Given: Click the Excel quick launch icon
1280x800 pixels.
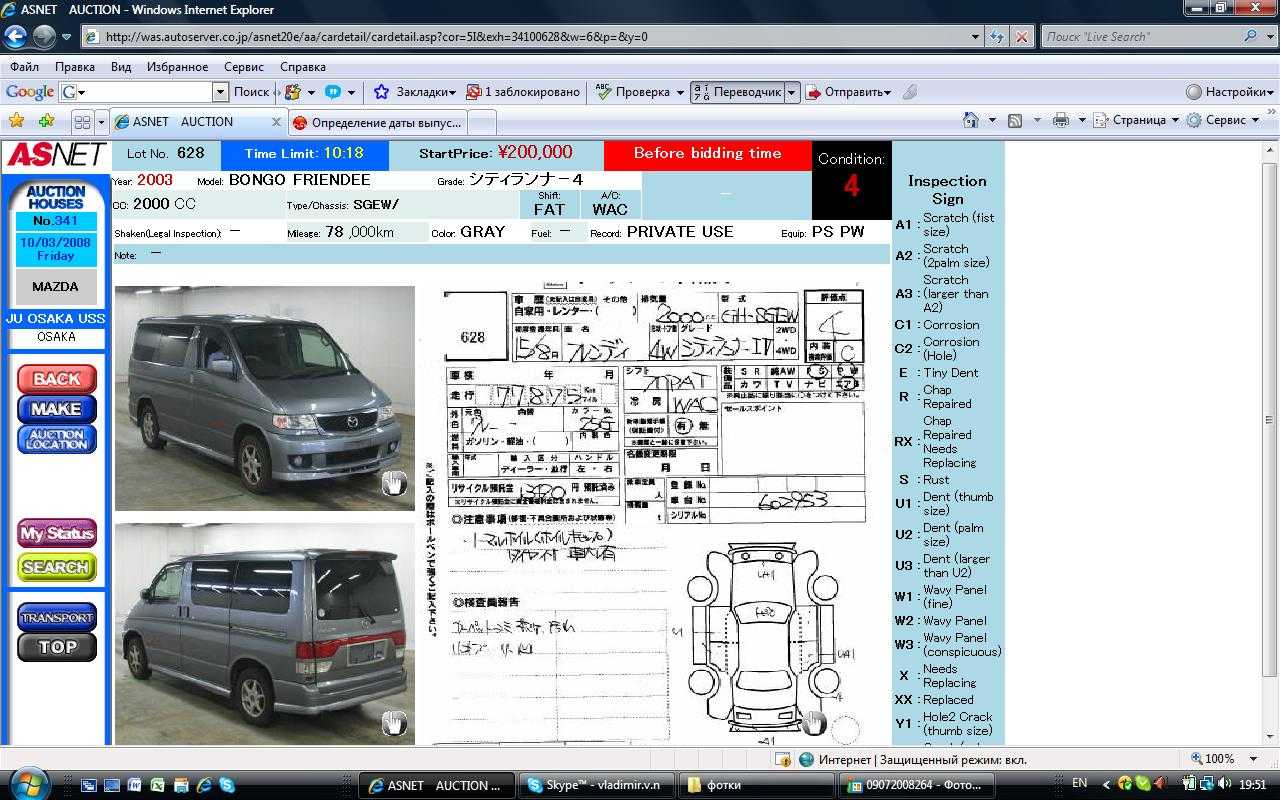Looking at the screenshot, I should click(x=158, y=786).
